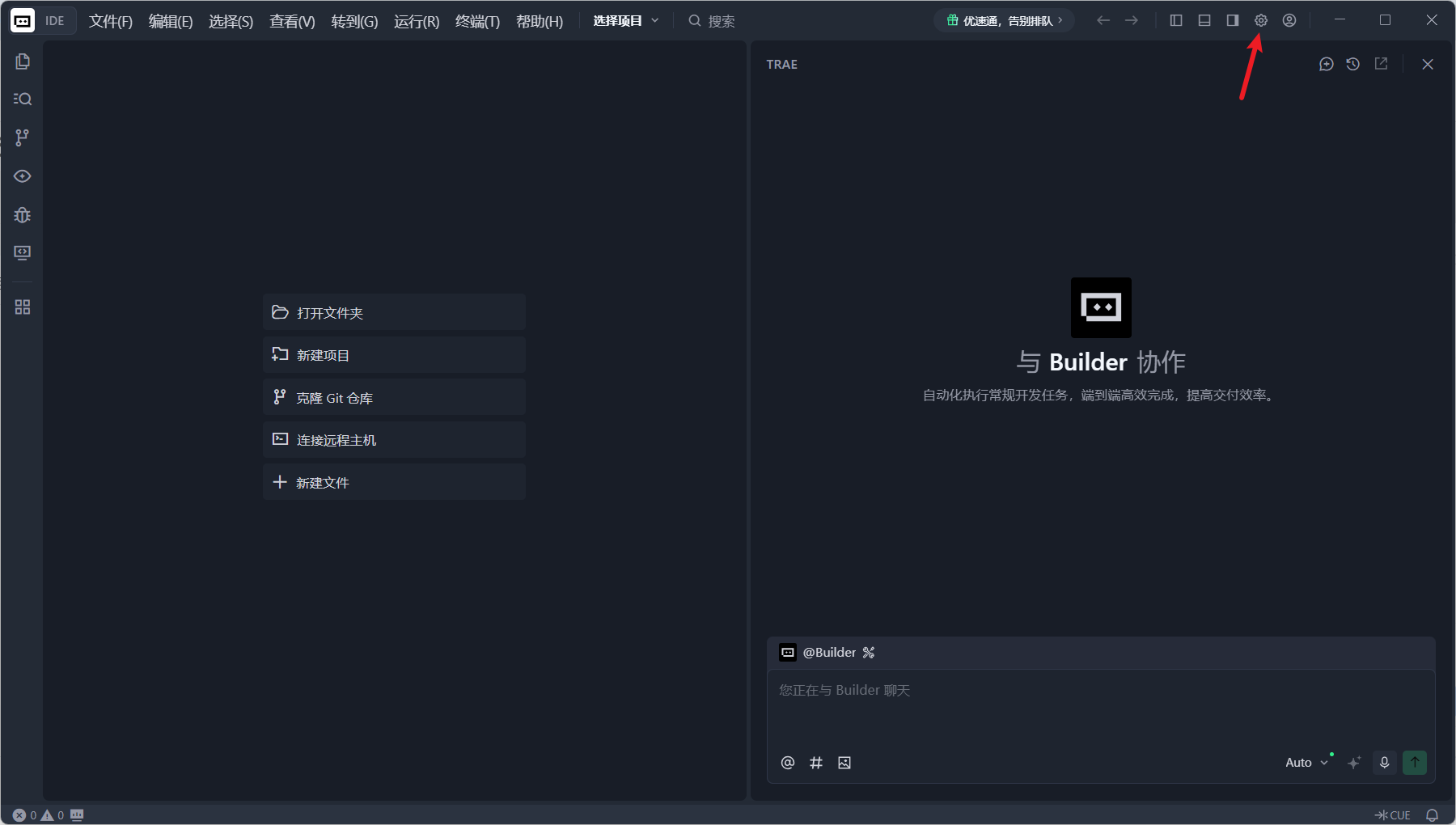Image resolution: width=1456 pixels, height=825 pixels.
Task: Toggle the bottom panel layout icon
Action: pos(1204,20)
